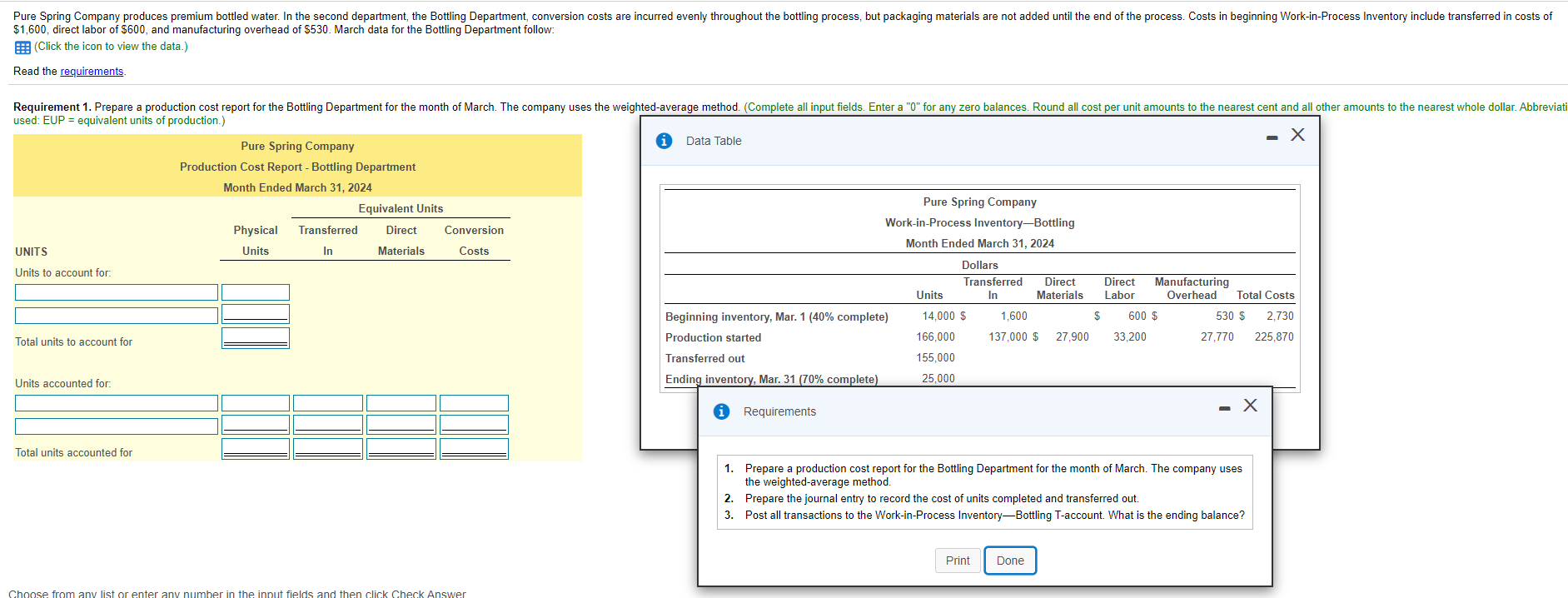Screen dimensions: 1568x598
Task: Select first 'Units to account for' label field
Action: tap(117, 292)
